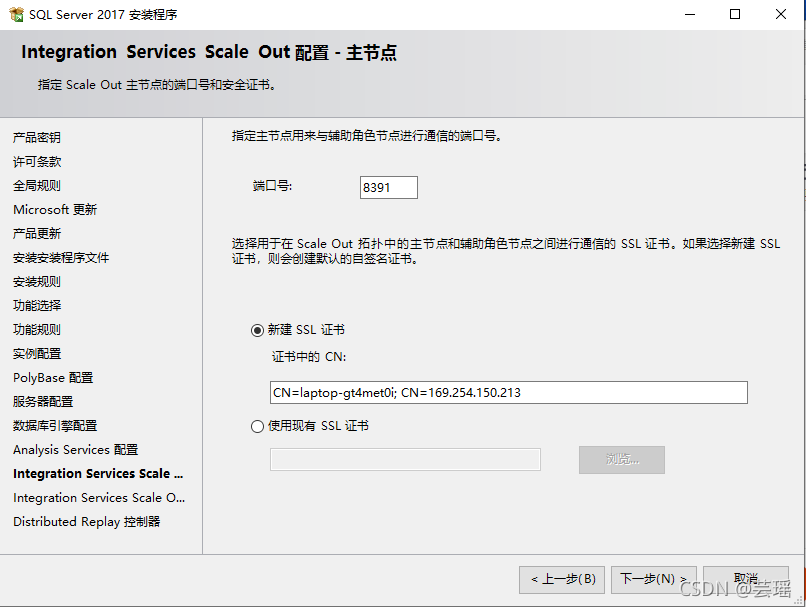Open the 产品密钥 step in the sidebar
The image size is (806, 607).
click(x=37, y=138)
